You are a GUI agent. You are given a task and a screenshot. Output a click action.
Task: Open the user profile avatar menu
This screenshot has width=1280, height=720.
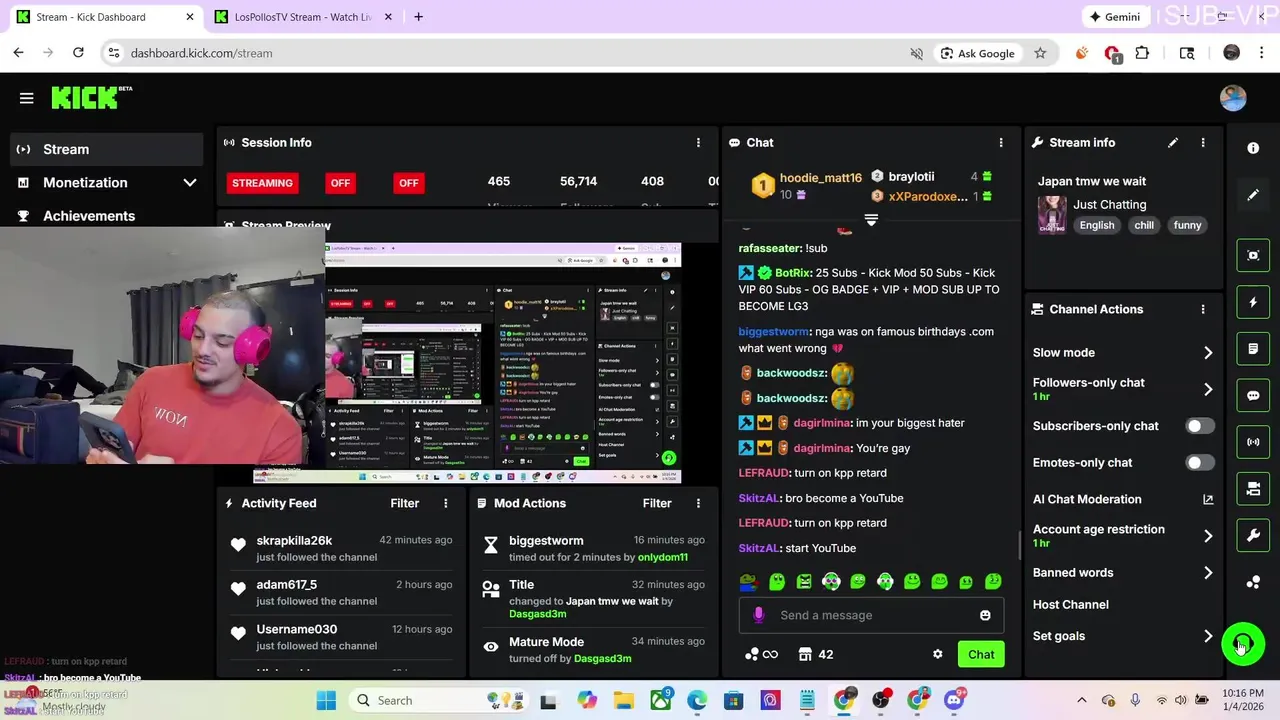coord(1233,97)
